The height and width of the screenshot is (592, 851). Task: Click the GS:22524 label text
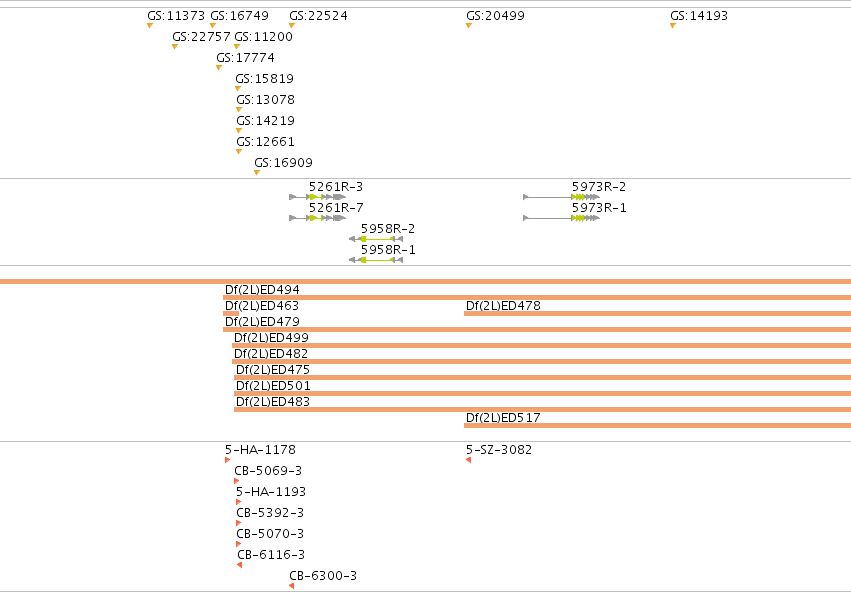pyautogui.click(x=319, y=16)
